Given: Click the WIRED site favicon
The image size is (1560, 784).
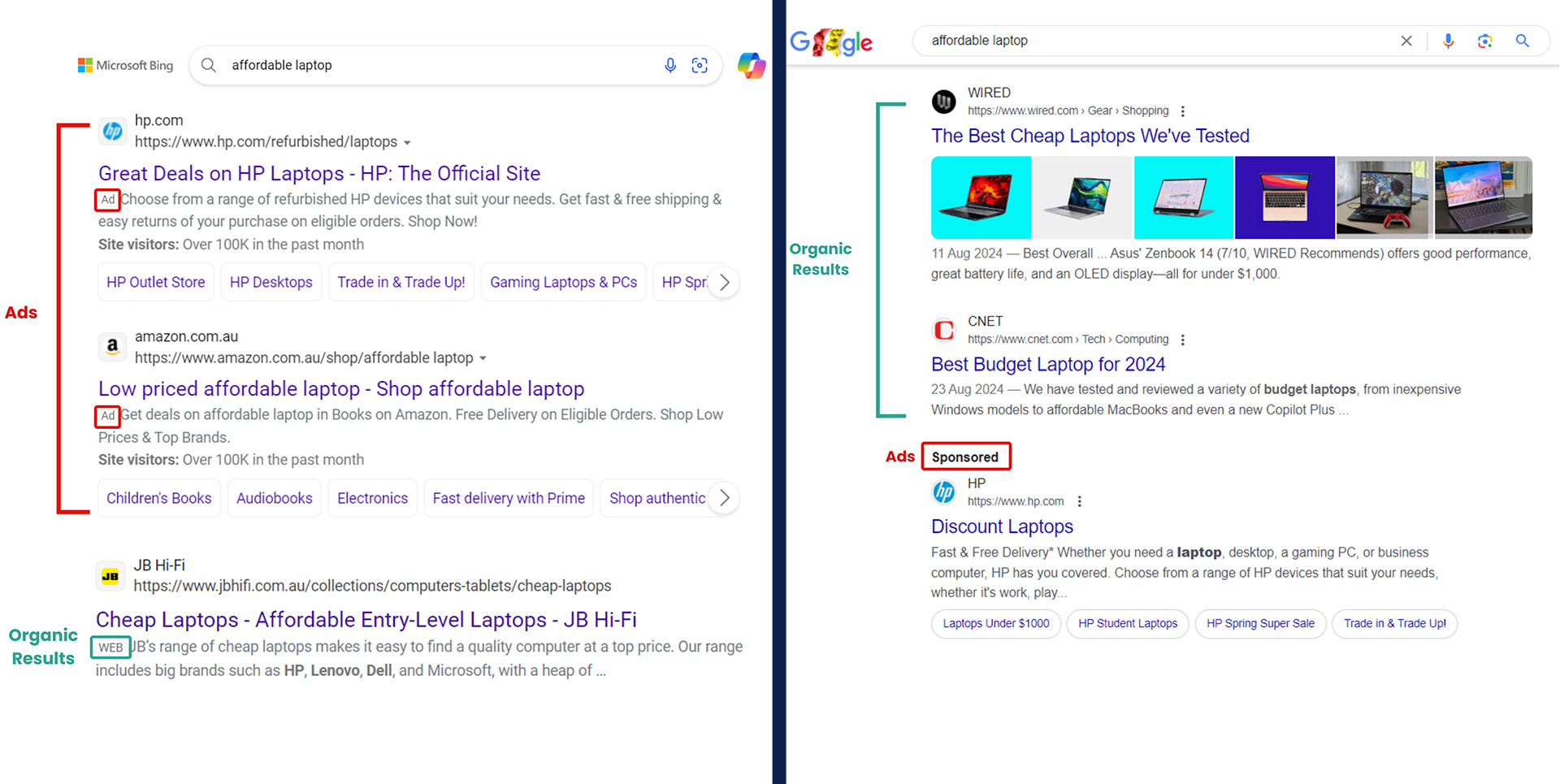Looking at the screenshot, I should point(943,102).
